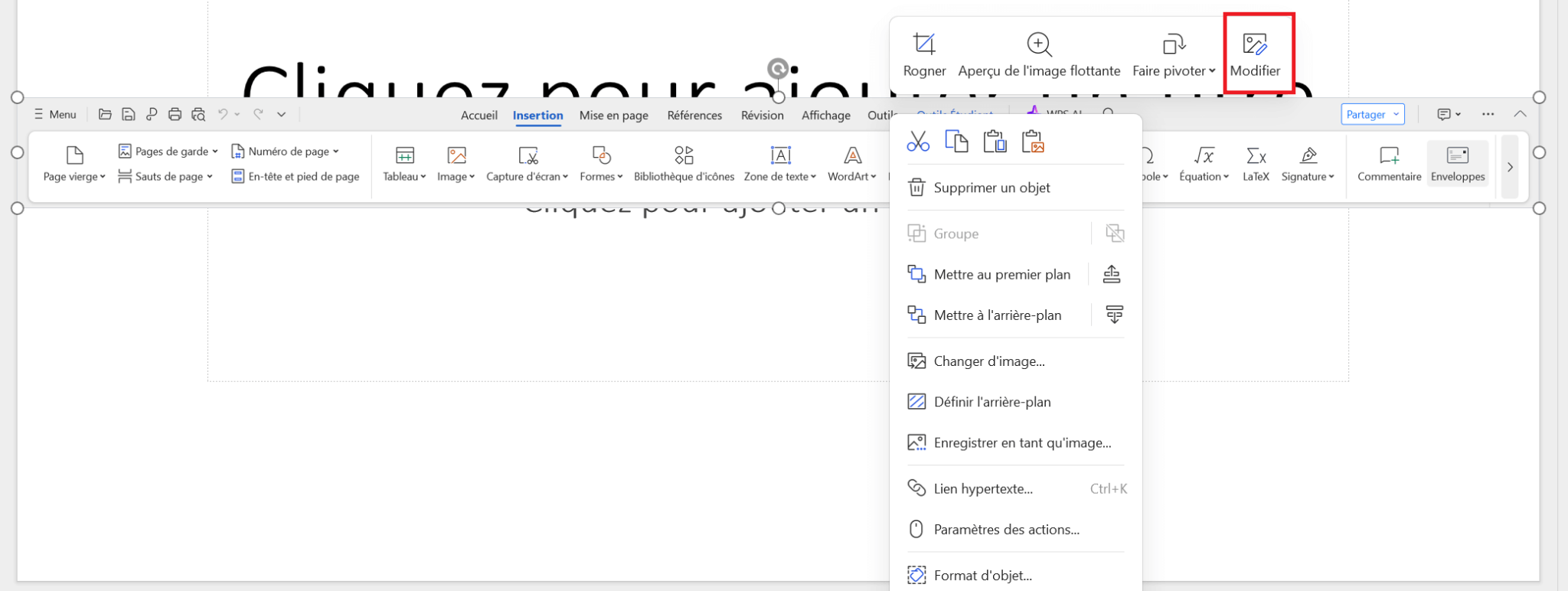The width and height of the screenshot is (1568, 591).
Task: Collapse the ribbon with the up chevron
Action: point(1520,114)
